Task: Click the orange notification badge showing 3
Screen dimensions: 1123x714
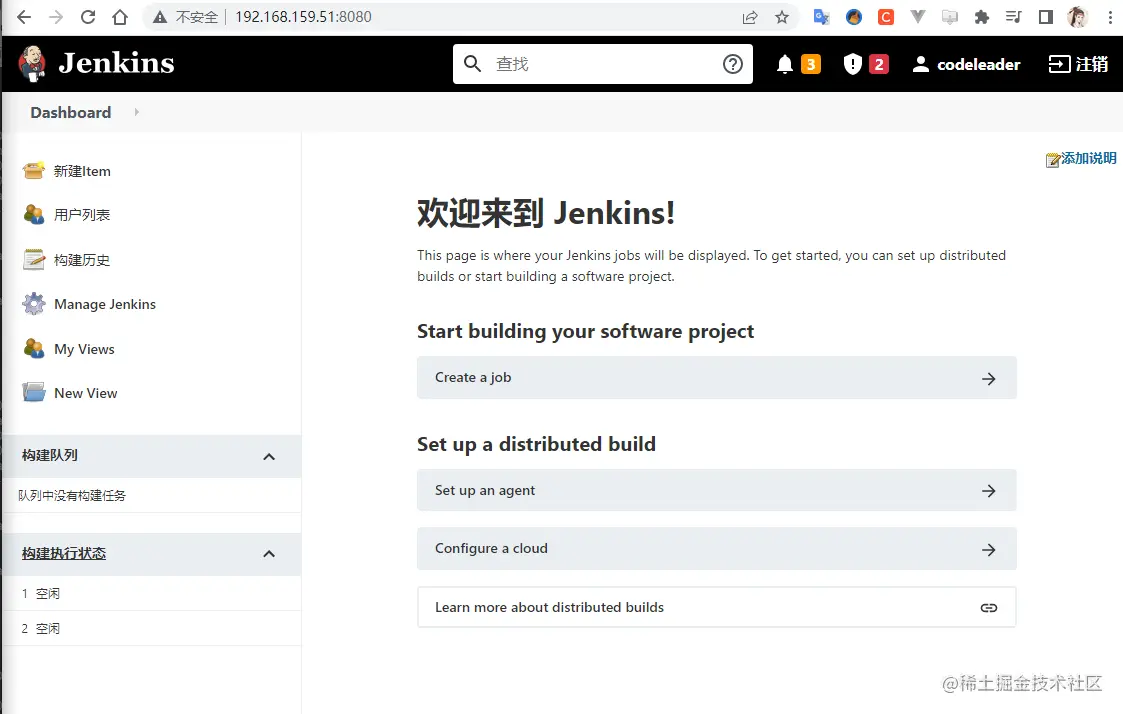Action: coord(811,64)
